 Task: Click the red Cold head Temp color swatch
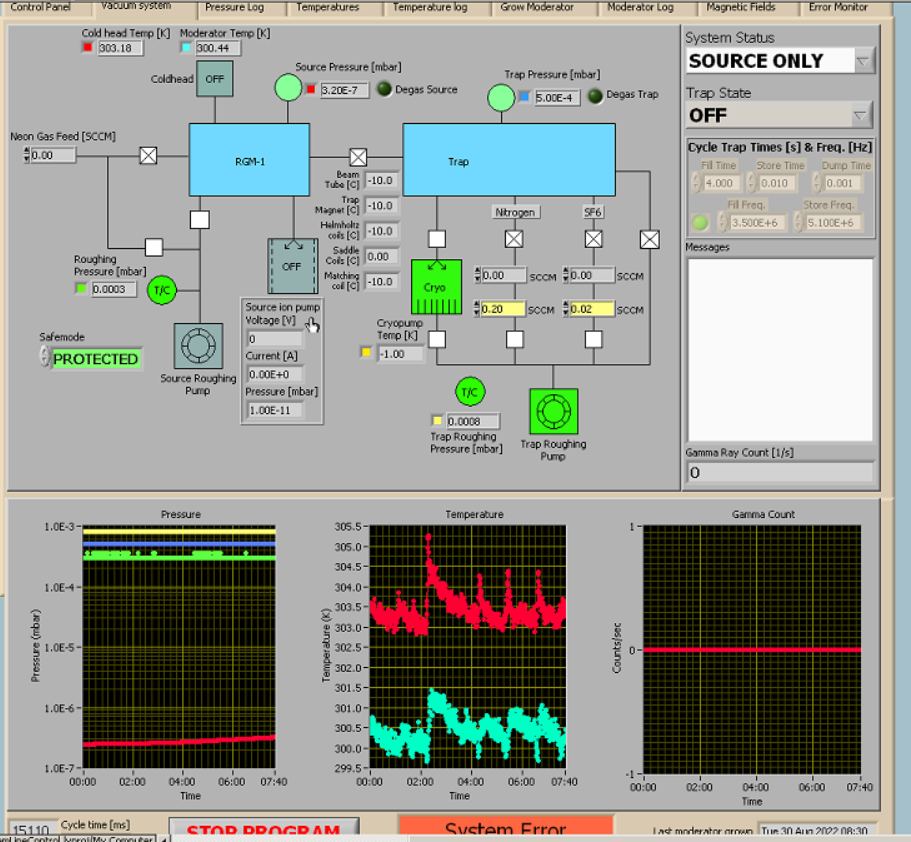pyautogui.click(x=88, y=48)
